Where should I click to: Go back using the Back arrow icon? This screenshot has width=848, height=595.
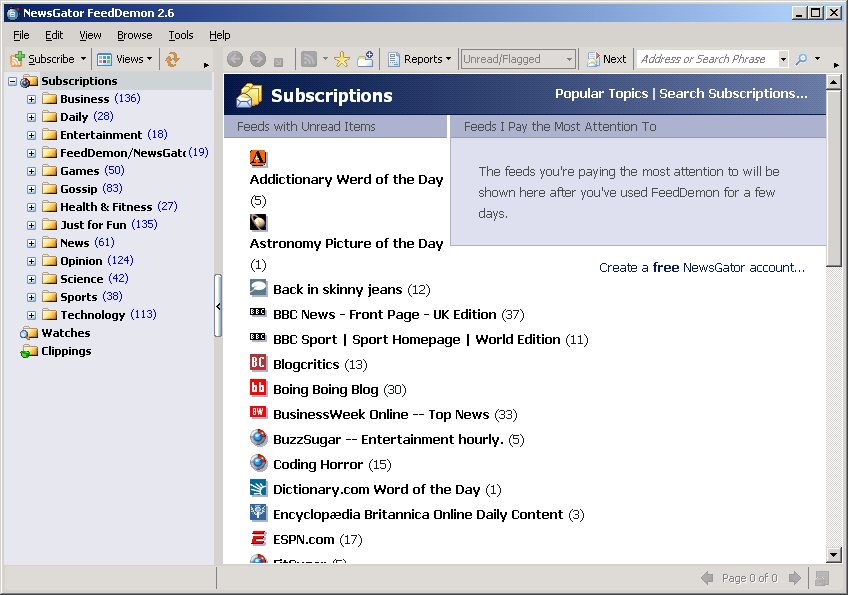tap(235, 59)
